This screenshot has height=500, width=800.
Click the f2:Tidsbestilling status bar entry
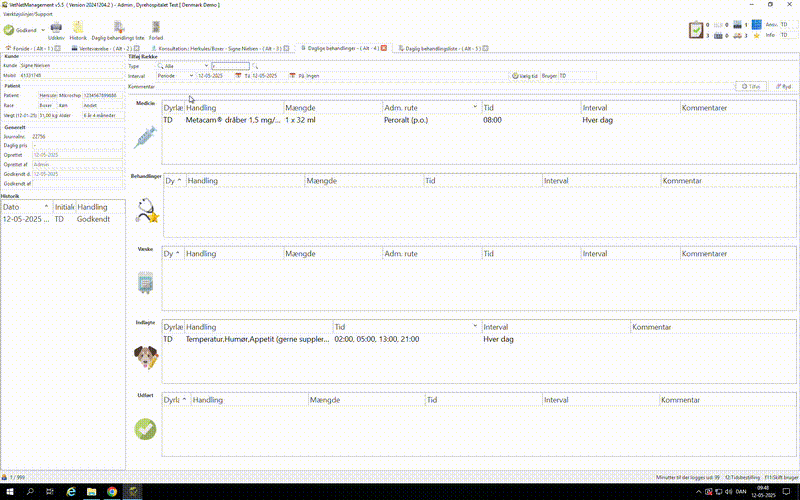[x=742, y=477]
